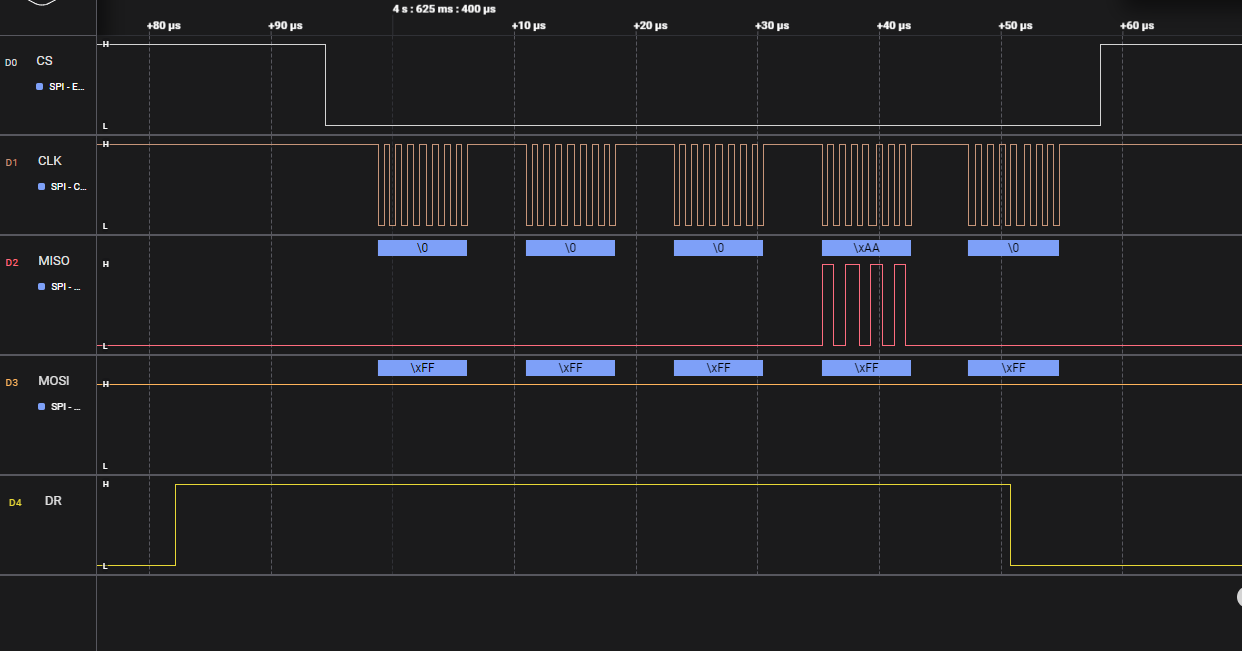This screenshot has height=651, width=1242.
Task: Select the D0 channel identifier icon
Action: [11, 61]
